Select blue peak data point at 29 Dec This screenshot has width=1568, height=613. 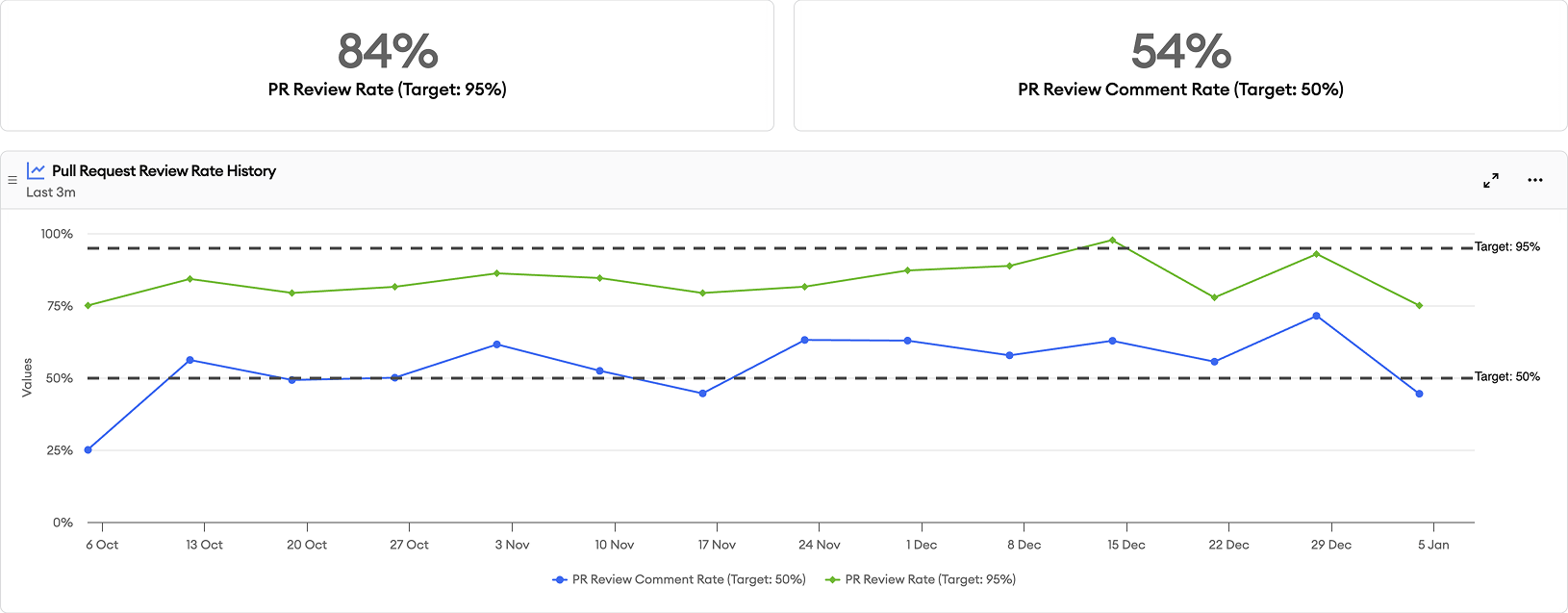1317,316
